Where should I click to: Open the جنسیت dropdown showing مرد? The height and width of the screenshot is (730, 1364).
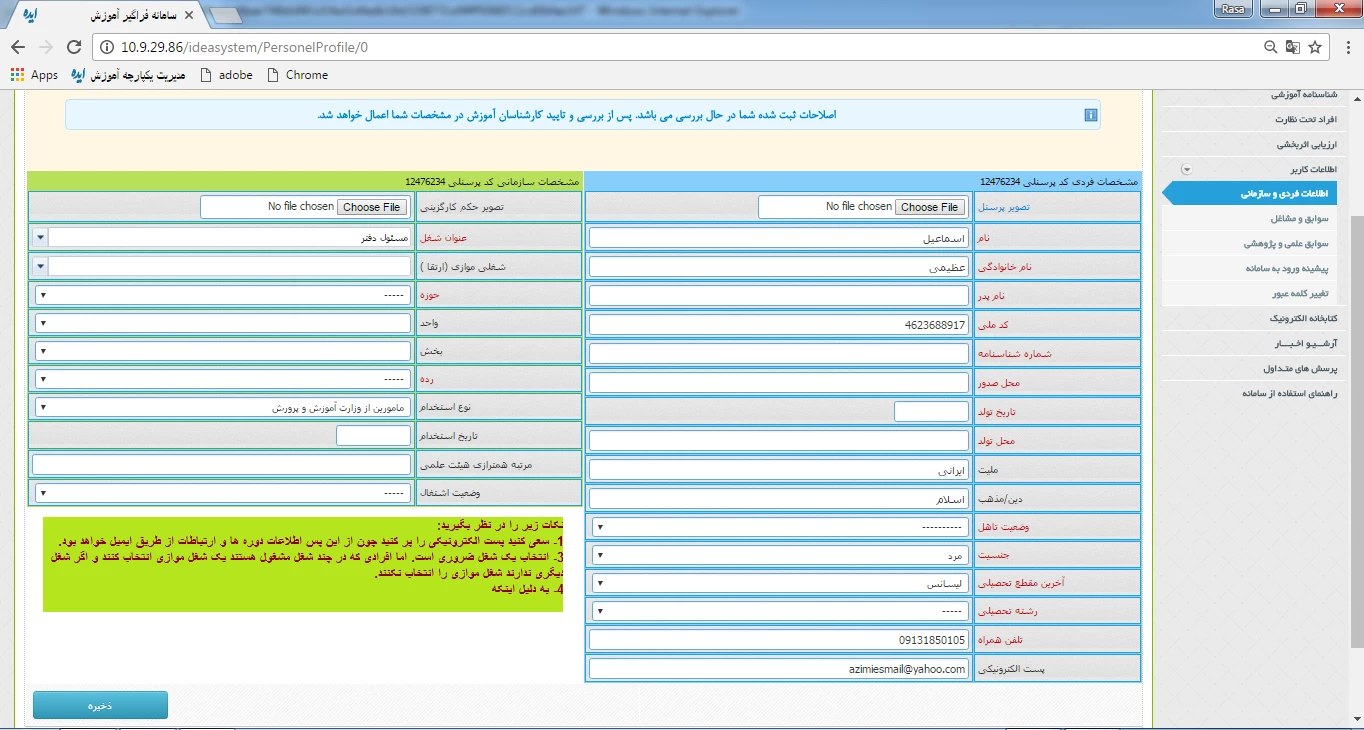pos(780,555)
